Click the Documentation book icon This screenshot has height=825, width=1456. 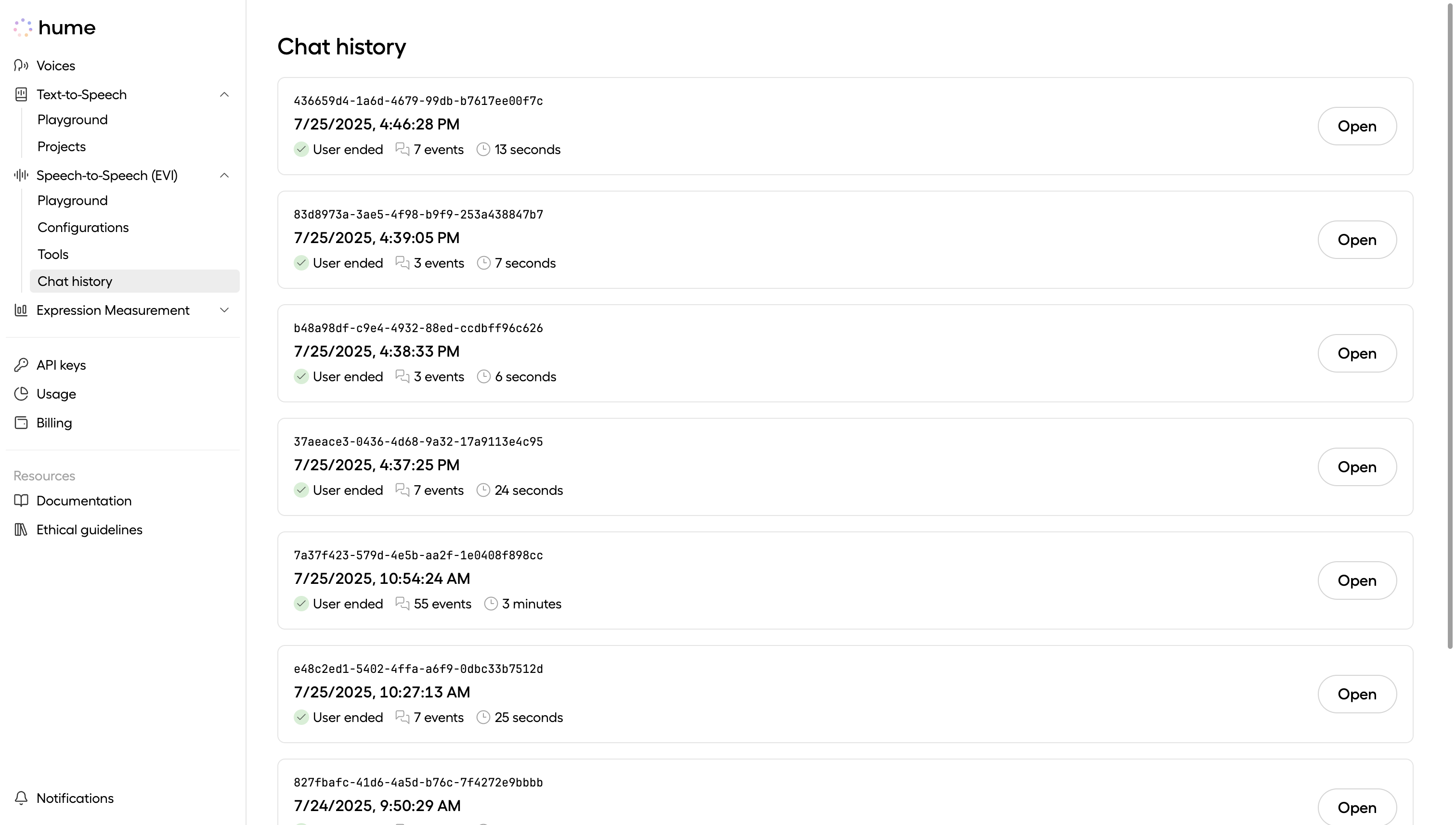click(x=21, y=501)
